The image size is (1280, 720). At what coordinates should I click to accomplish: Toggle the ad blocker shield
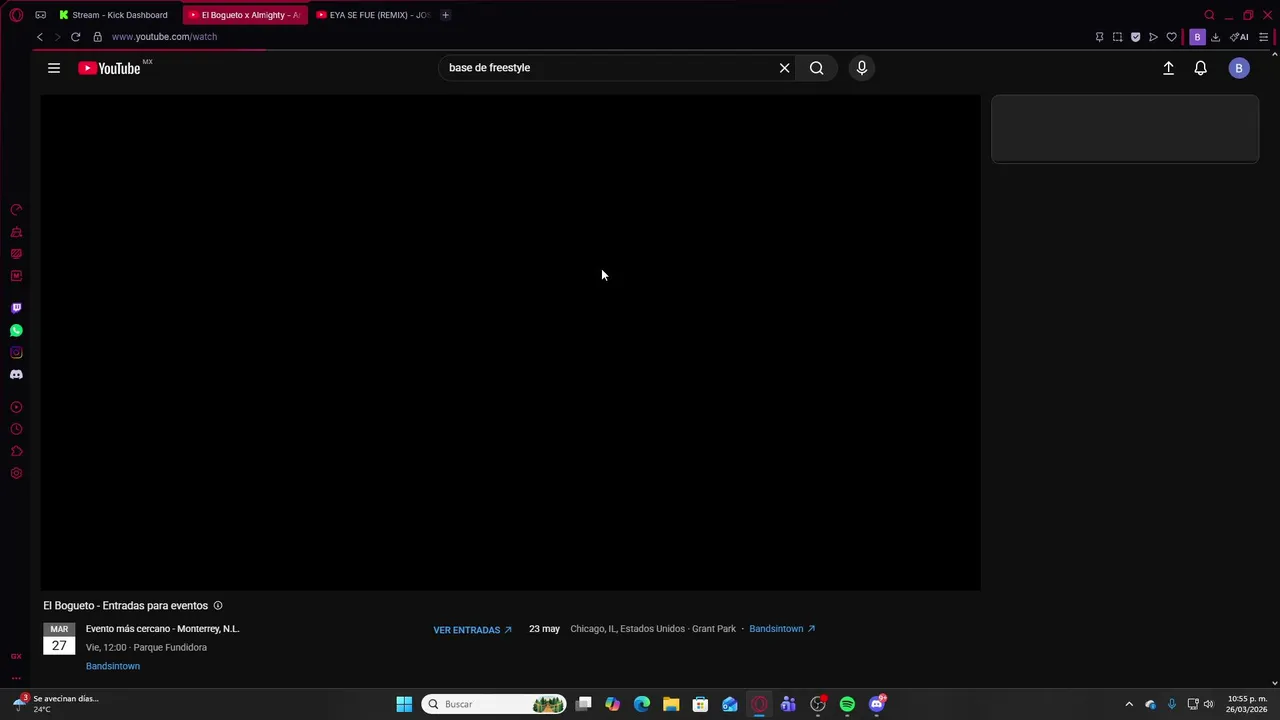tap(1135, 37)
